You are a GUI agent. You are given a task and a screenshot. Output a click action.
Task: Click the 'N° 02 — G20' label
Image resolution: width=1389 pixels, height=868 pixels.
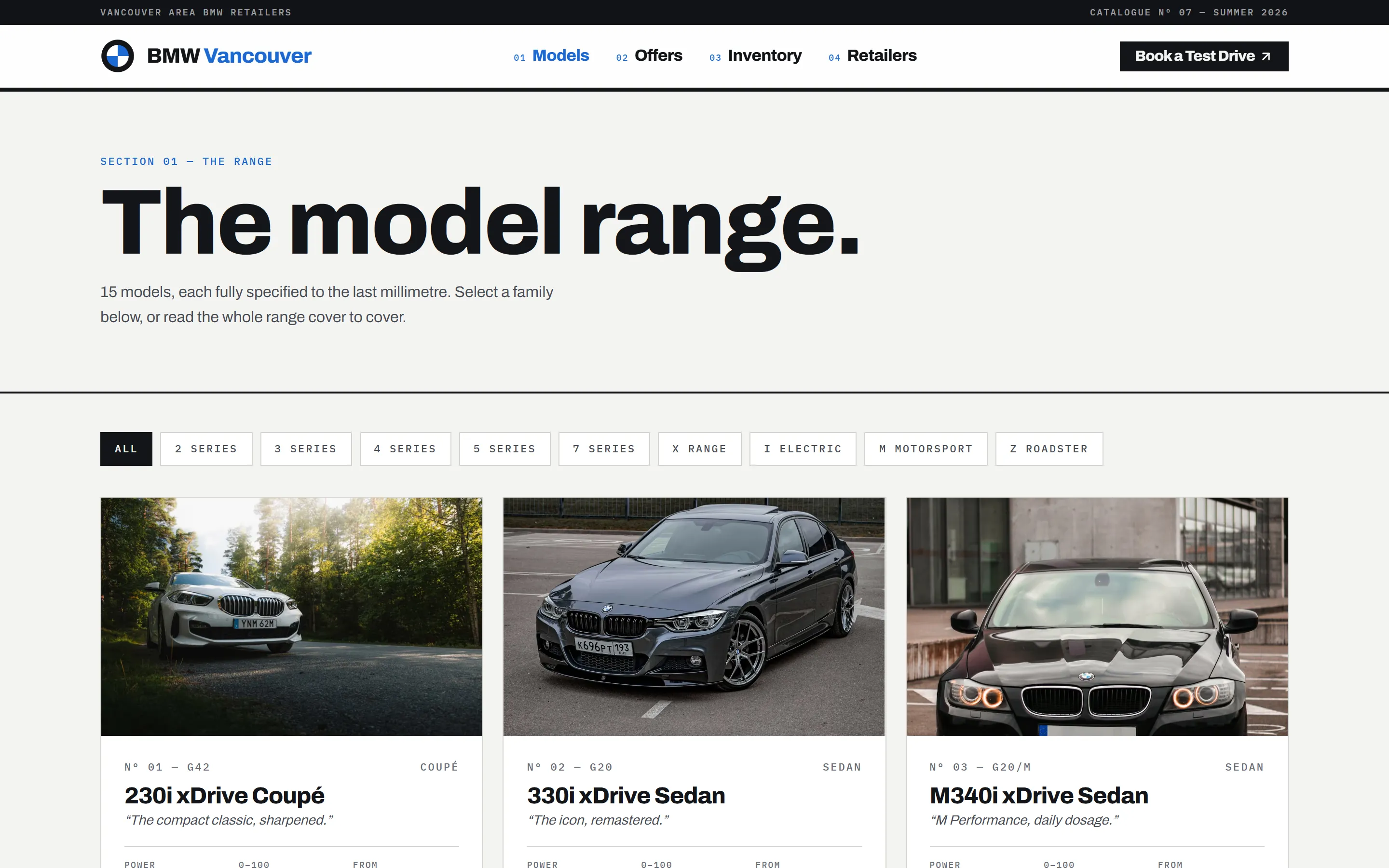[x=570, y=767]
